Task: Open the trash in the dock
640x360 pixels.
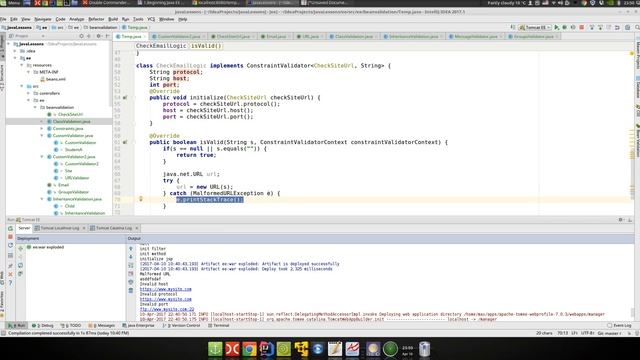Action: 424,349
